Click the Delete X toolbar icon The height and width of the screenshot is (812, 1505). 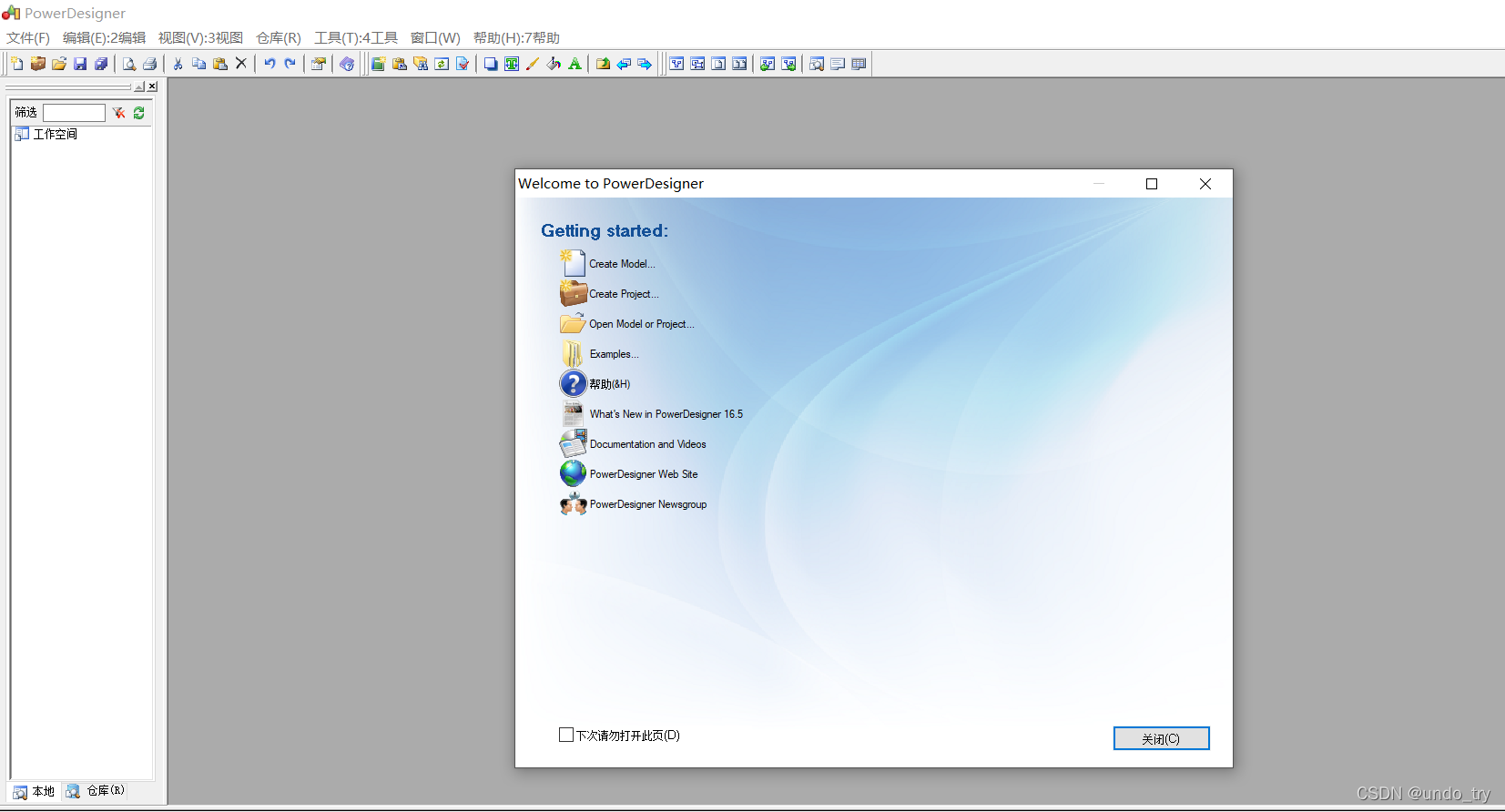(241, 64)
